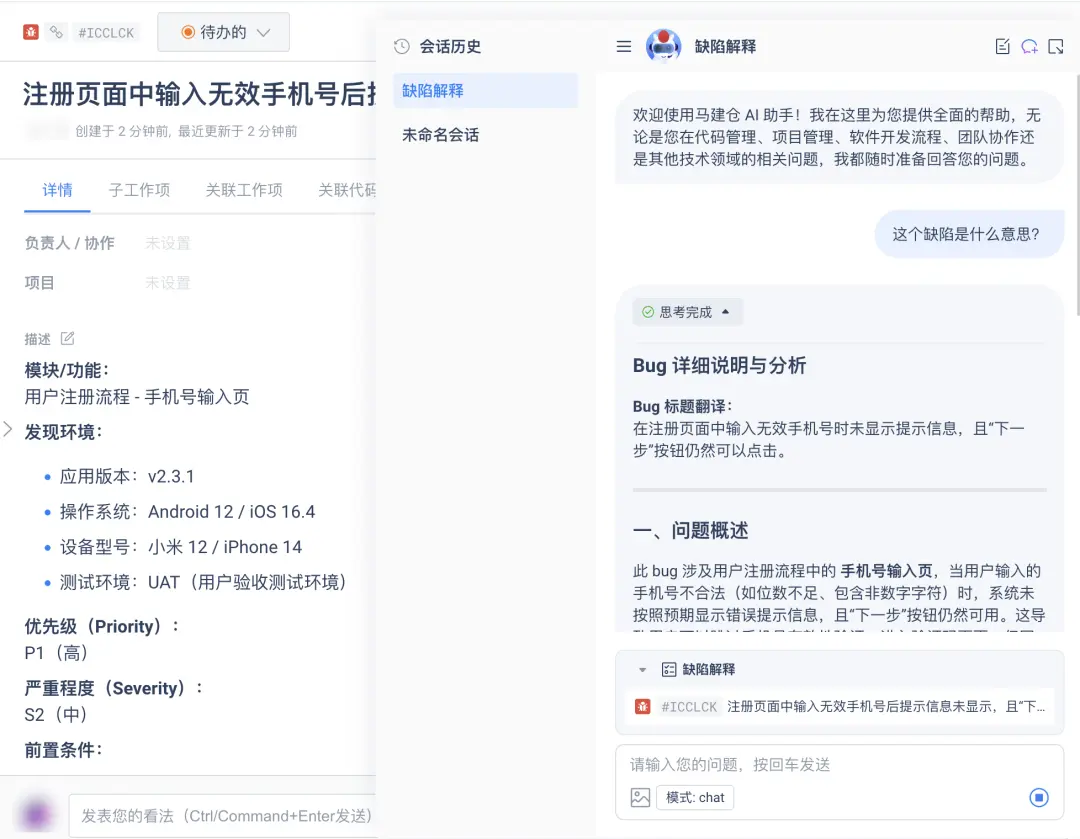This screenshot has width=1080, height=839.
Task: Switch to the 关联工作项 tab
Action: (x=244, y=190)
